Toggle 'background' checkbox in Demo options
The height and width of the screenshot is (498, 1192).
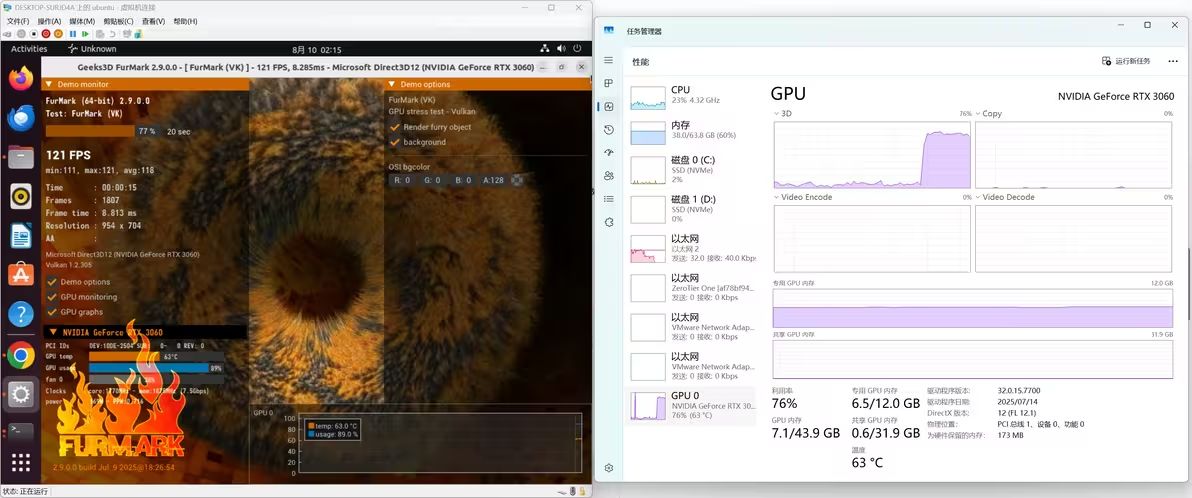coord(395,142)
